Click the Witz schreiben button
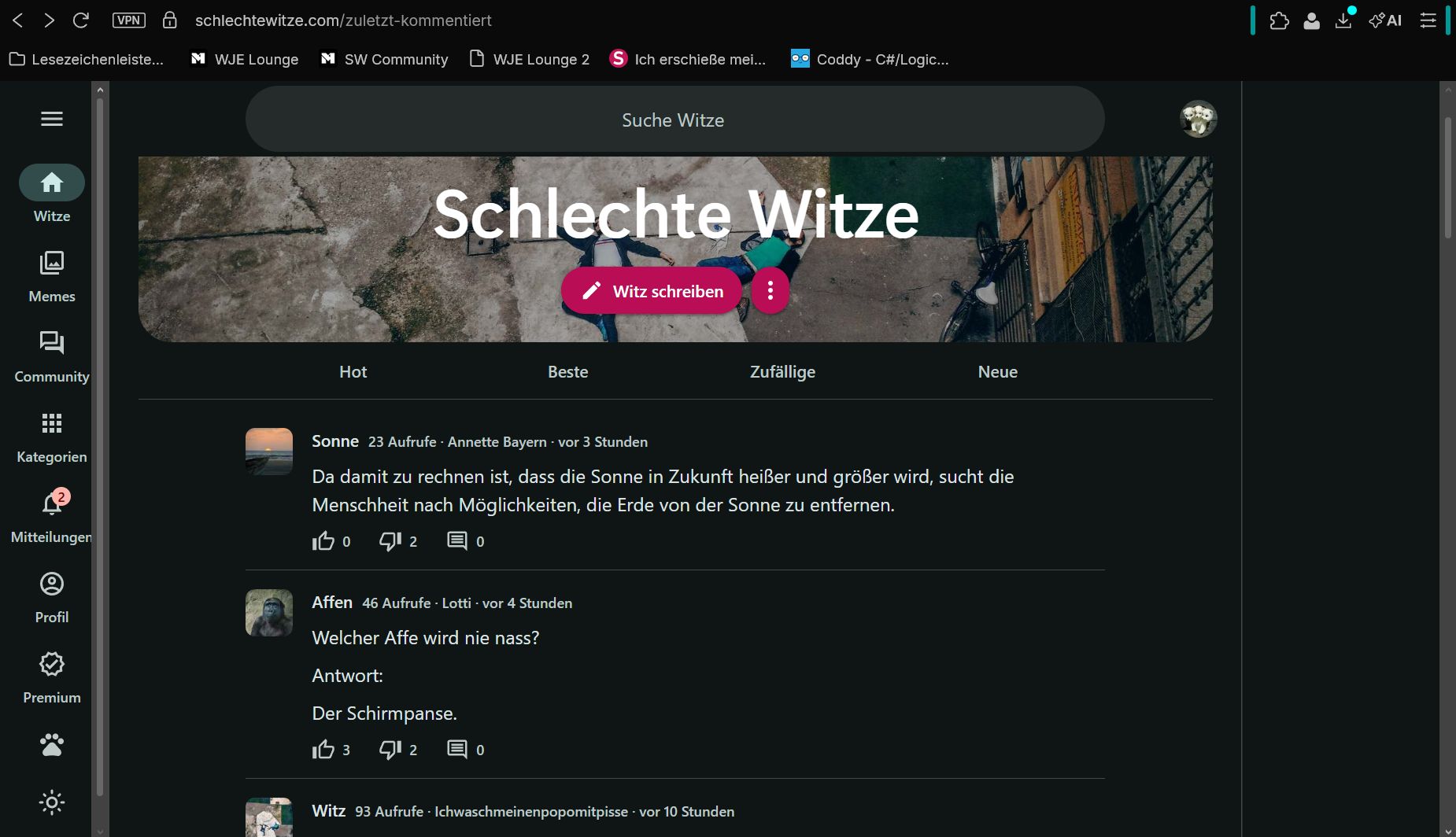The width and height of the screenshot is (1456, 837). click(x=652, y=291)
